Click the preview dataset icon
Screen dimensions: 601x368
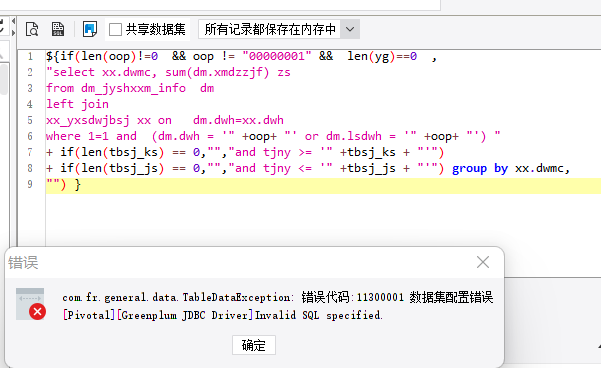click(32, 29)
